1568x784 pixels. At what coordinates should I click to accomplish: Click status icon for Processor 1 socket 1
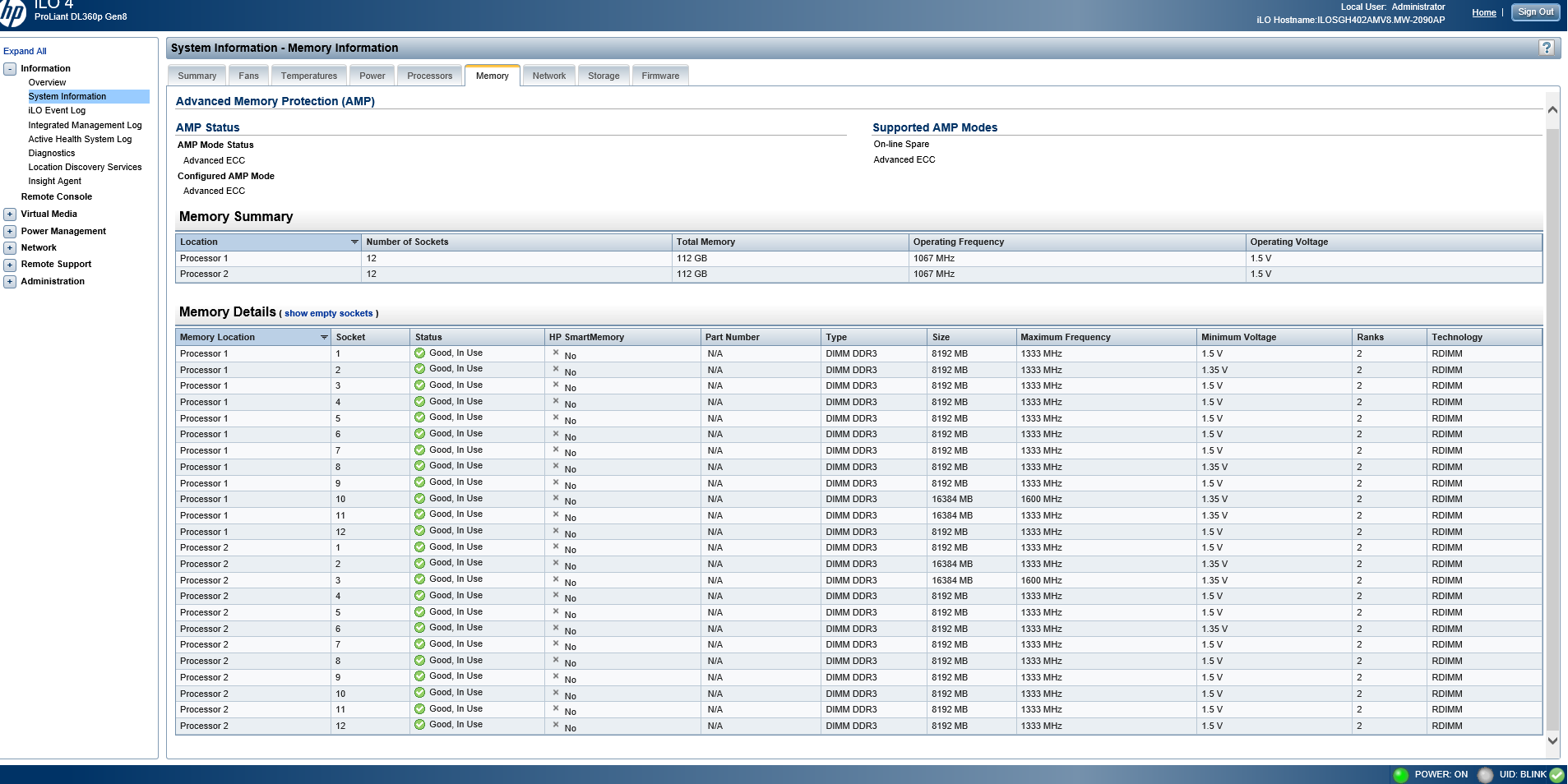coord(420,353)
